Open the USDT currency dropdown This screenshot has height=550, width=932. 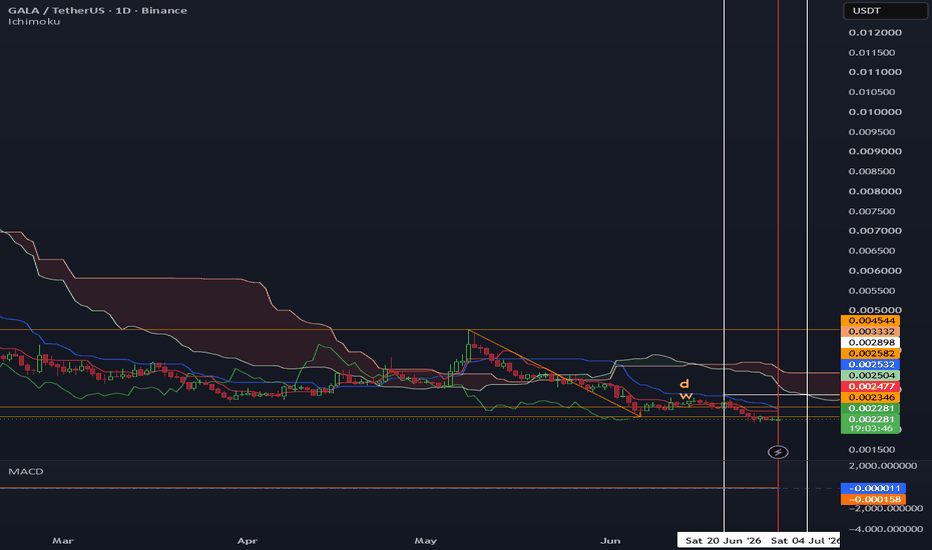884,11
